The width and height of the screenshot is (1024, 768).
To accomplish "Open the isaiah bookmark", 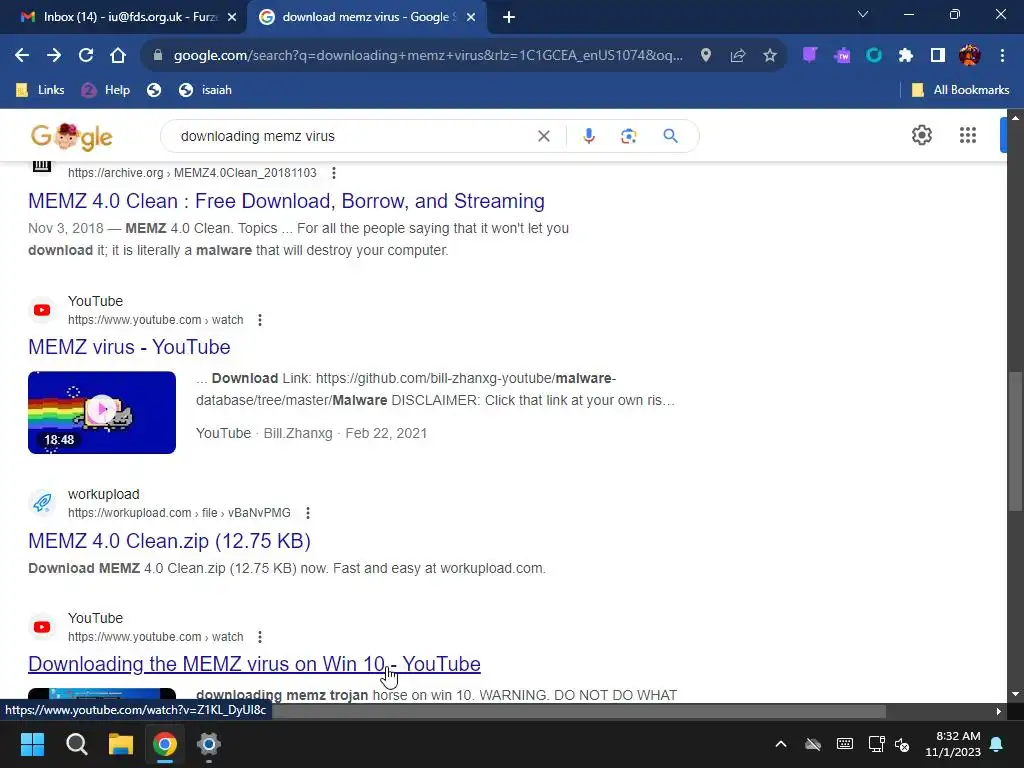I will tap(205, 90).
